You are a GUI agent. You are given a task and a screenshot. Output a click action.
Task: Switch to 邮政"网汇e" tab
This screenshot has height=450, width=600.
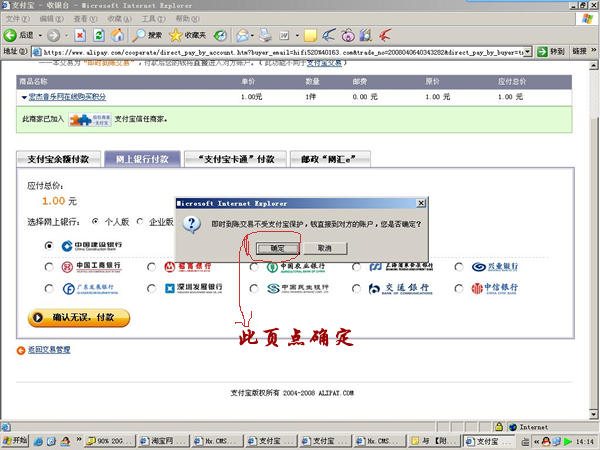point(330,159)
